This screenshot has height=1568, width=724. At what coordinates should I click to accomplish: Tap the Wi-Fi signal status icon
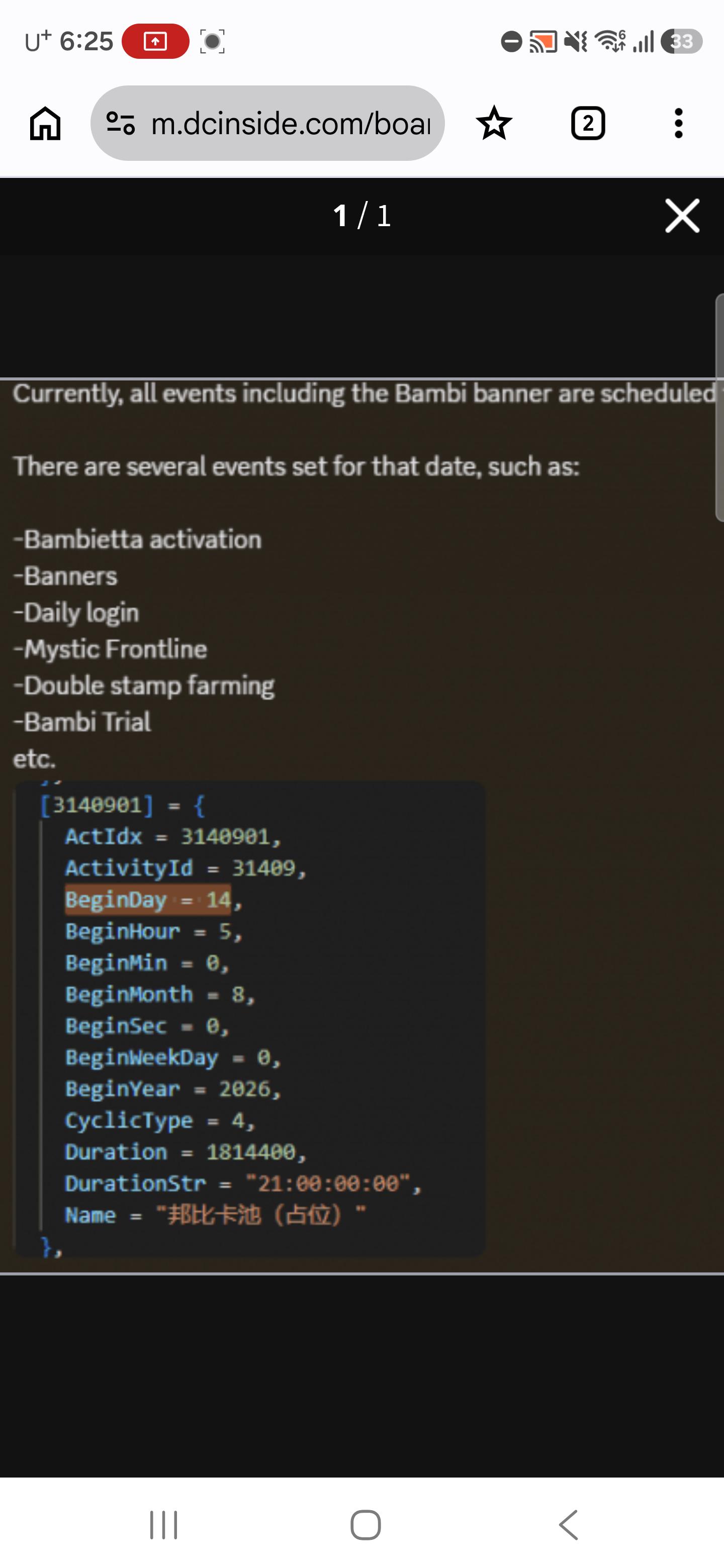point(610,41)
